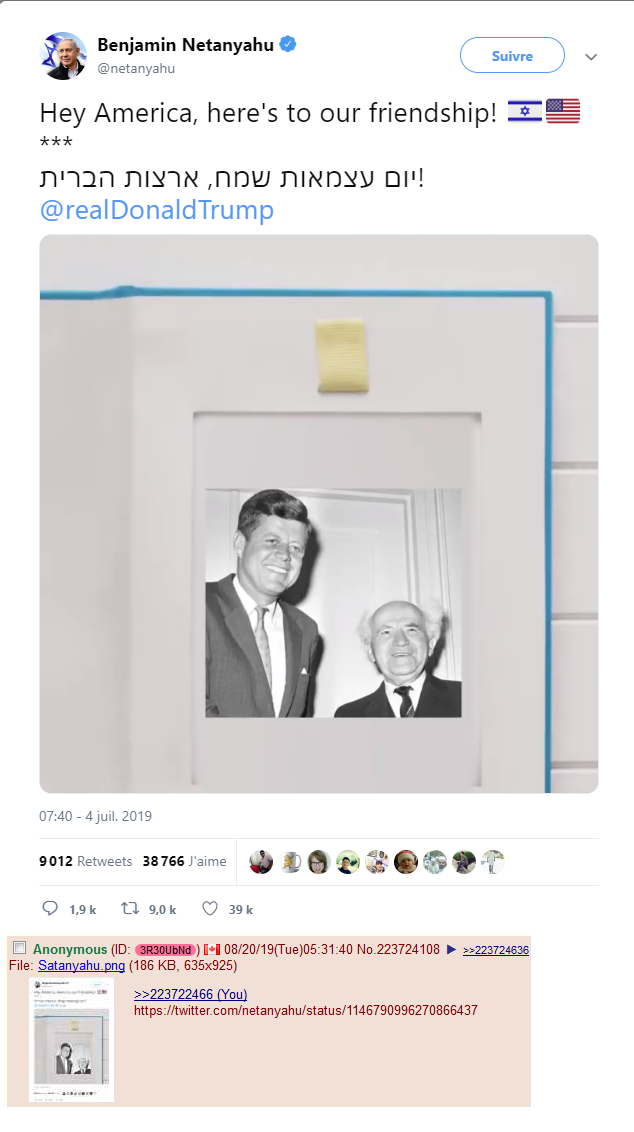634x1132 pixels.
Task: Open the @realDonaldTrump mention link
Action: click(x=157, y=210)
